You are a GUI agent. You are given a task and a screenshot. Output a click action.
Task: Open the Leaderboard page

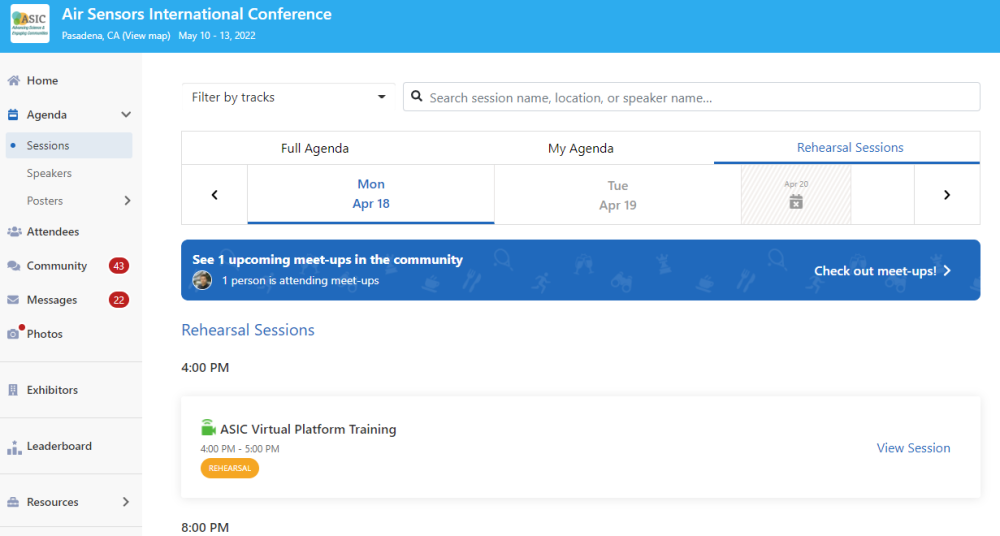[59, 446]
